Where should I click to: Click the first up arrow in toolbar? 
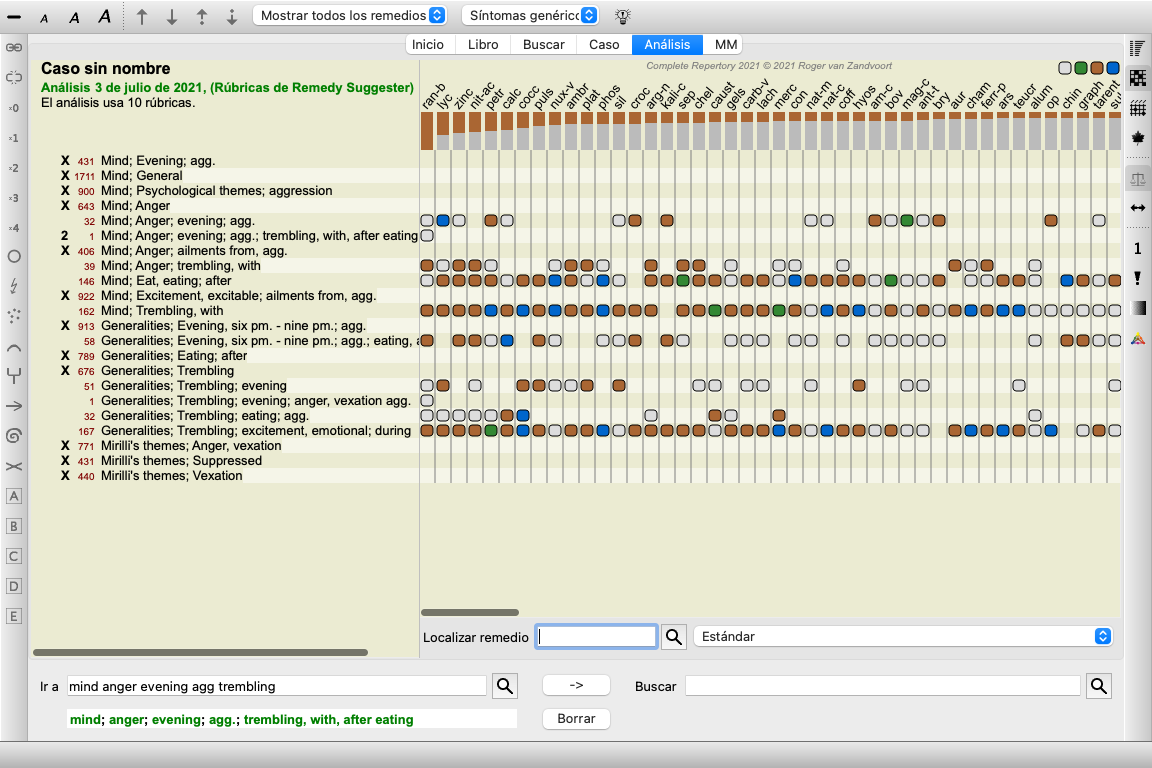(142, 16)
